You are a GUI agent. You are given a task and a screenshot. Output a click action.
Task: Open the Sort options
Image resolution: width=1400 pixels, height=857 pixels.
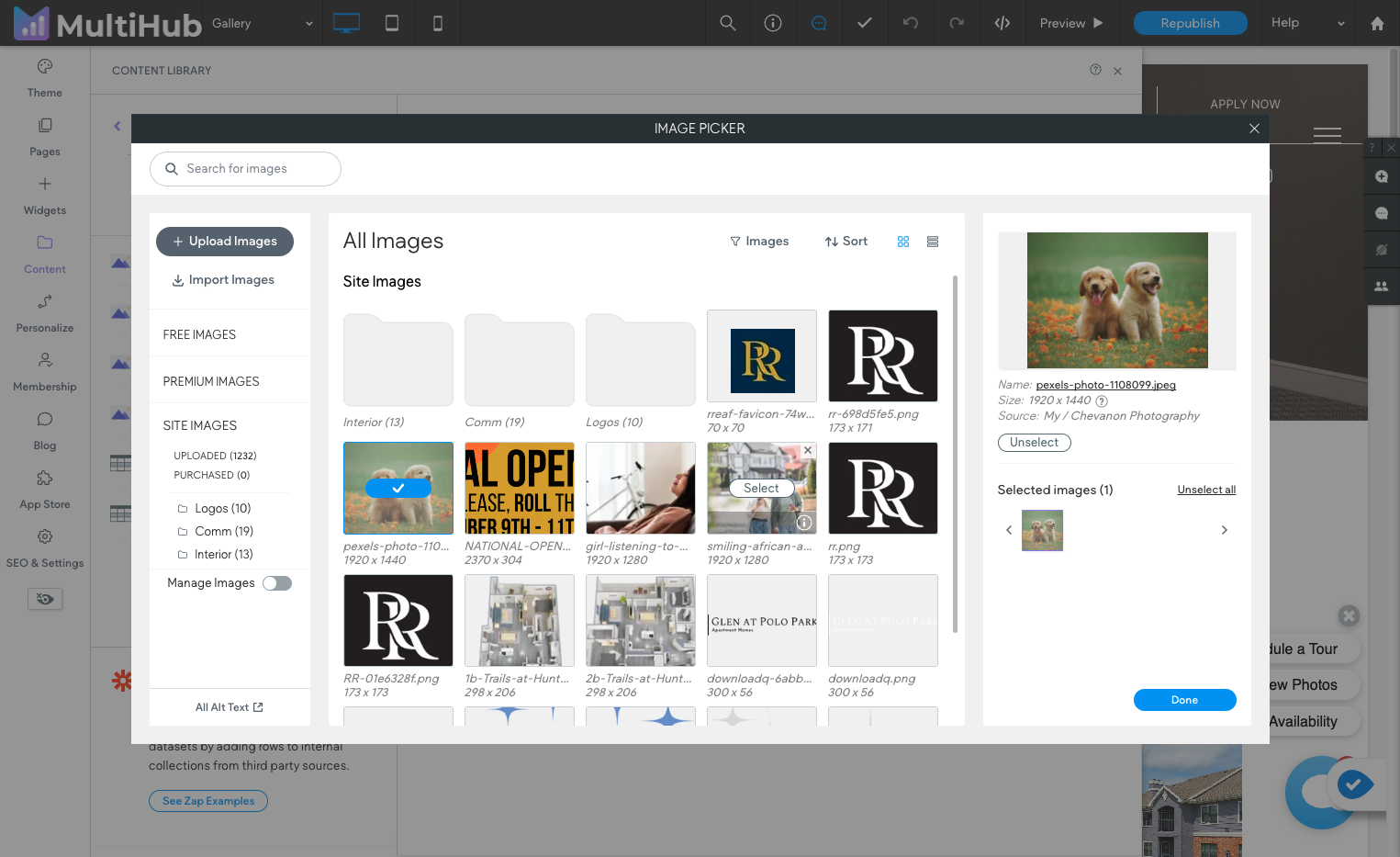click(x=846, y=242)
